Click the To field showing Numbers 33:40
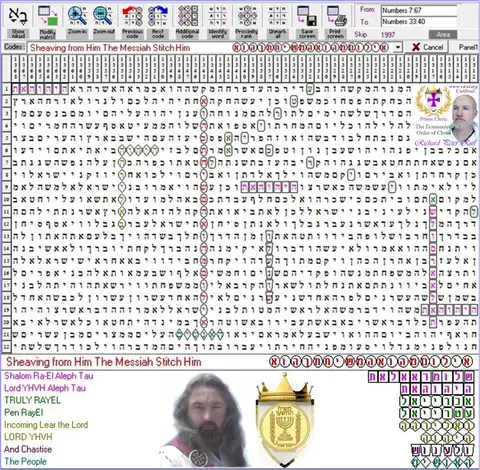Viewport: 480px width, 470px height. click(419, 22)
